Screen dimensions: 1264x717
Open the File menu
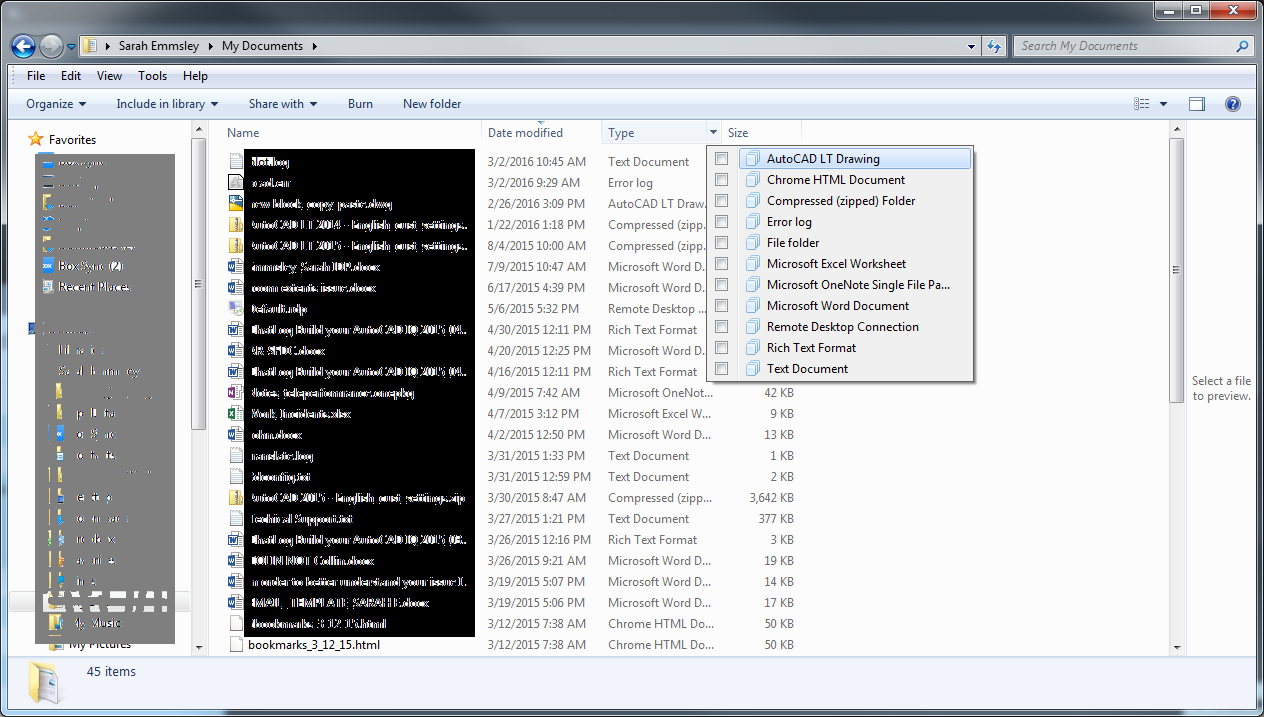(x=36, y=76)
